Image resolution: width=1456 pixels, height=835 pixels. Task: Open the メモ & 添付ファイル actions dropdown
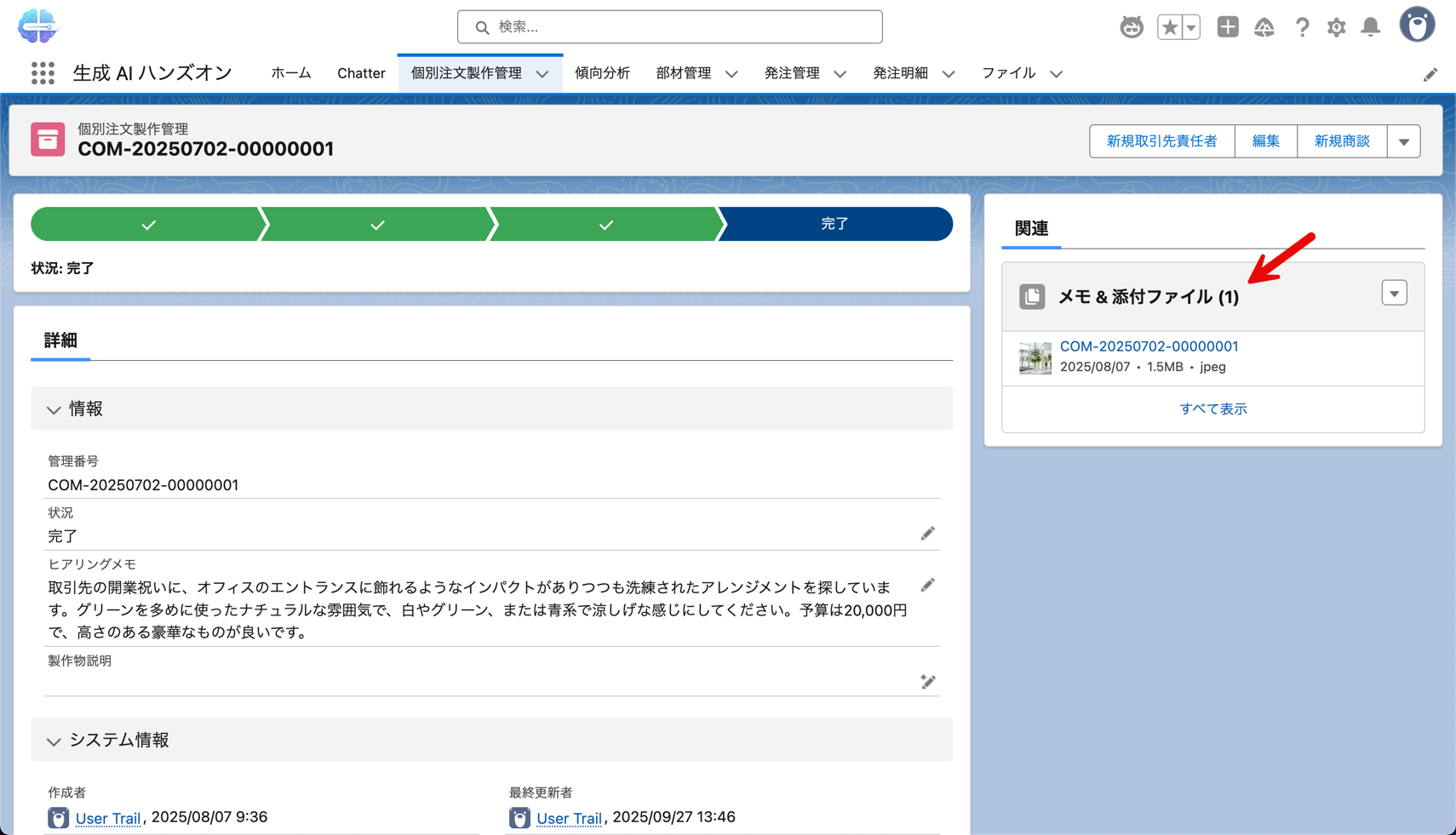click(1394, 294)
